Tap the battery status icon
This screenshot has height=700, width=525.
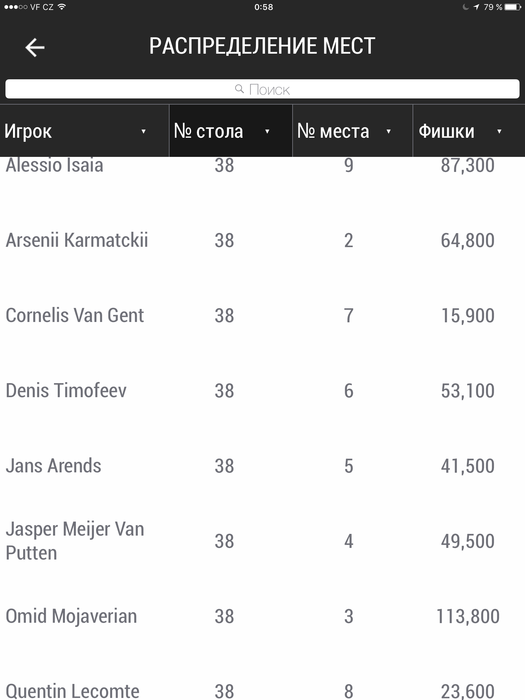512,7
